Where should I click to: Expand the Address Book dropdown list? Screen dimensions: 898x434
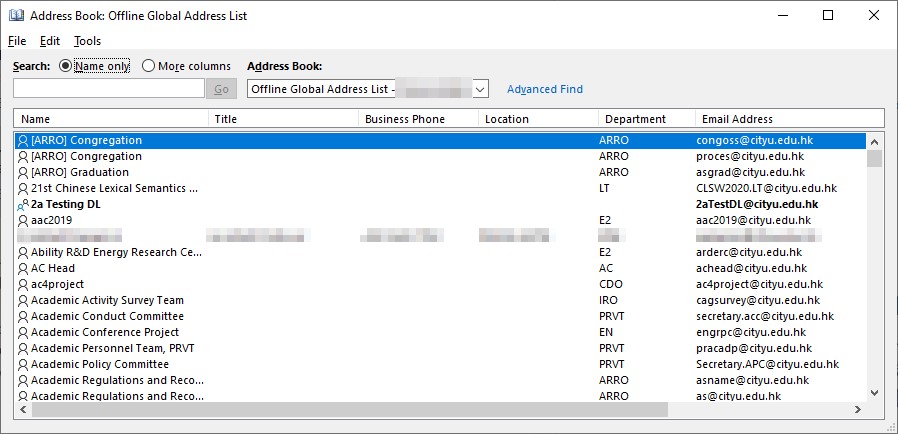pos(480,89)
